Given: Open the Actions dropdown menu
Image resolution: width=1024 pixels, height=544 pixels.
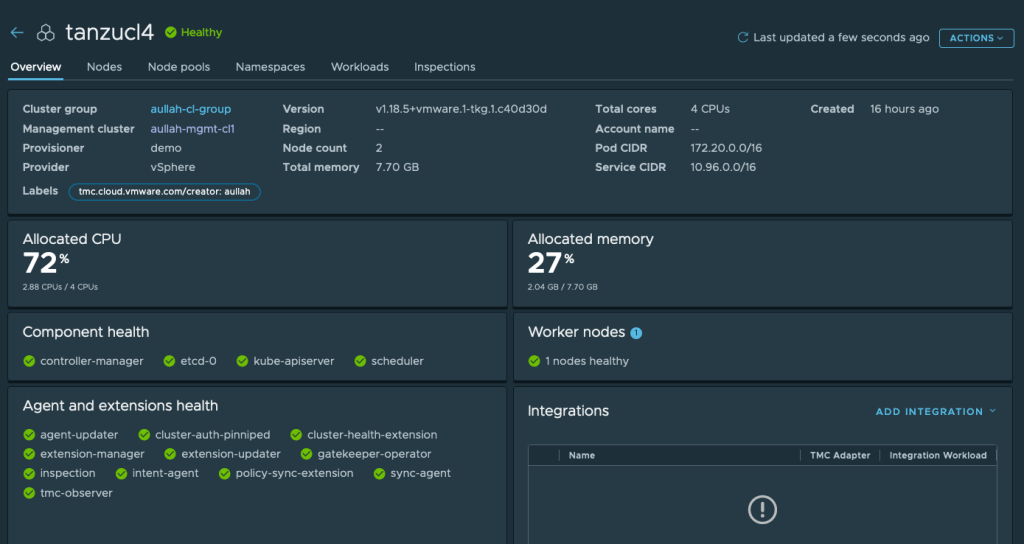Looking at the screenshot, I should (x=977, y=38).
